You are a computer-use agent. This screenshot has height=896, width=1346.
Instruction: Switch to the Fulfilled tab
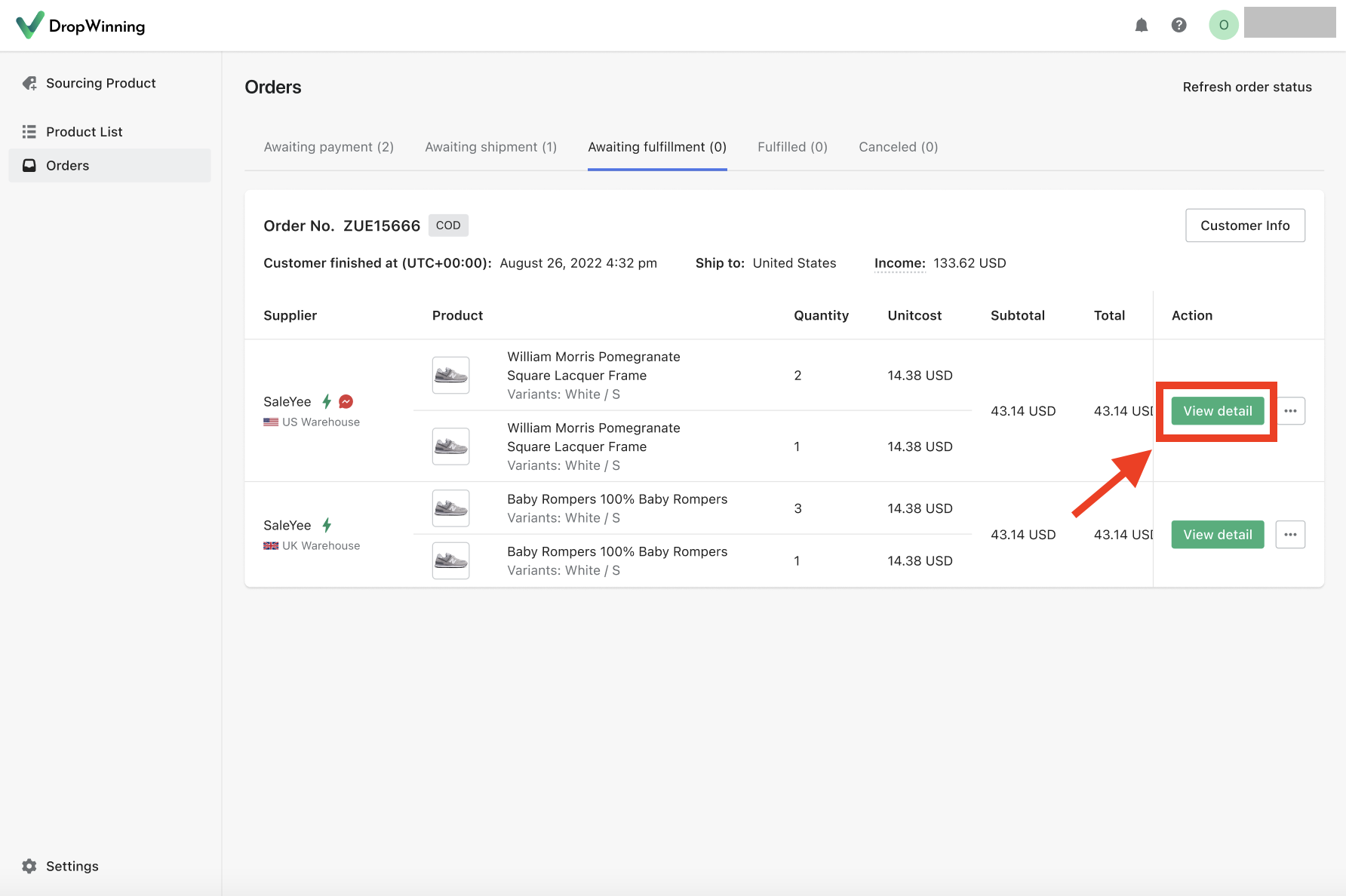(793, 147)
